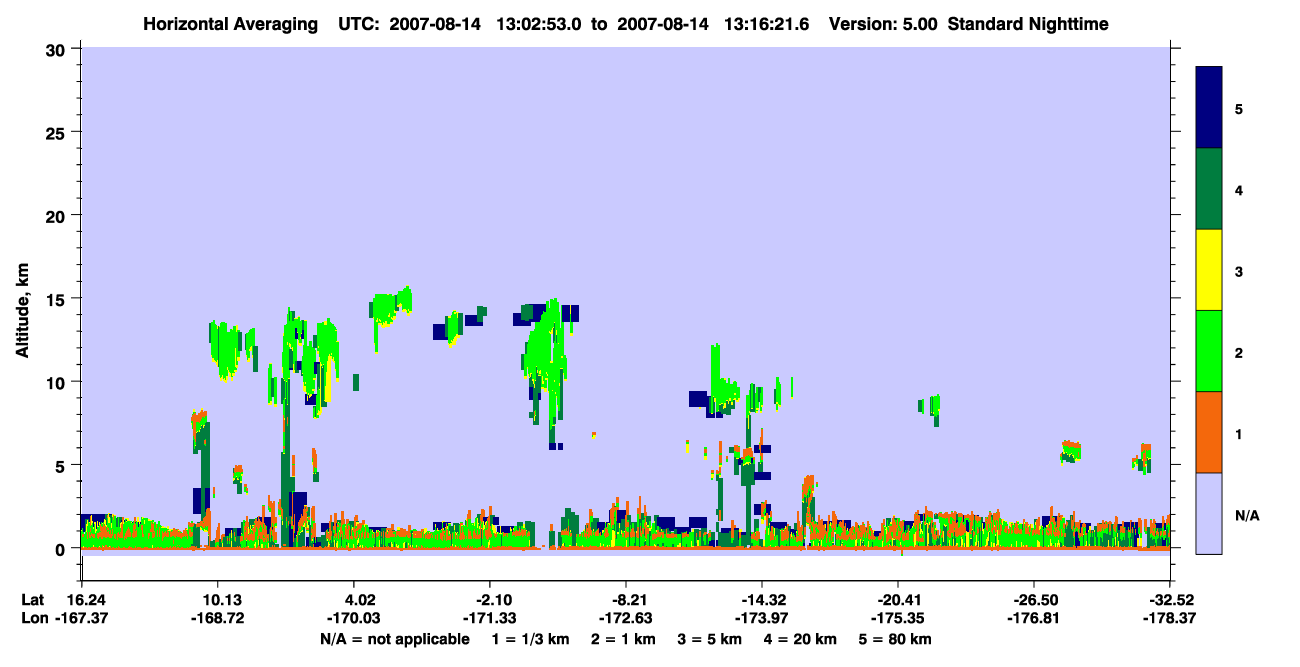Click the orange 1/3 km colorbar segment
The height and width of the screenshot is (667, 1300).
(1209, 432)
